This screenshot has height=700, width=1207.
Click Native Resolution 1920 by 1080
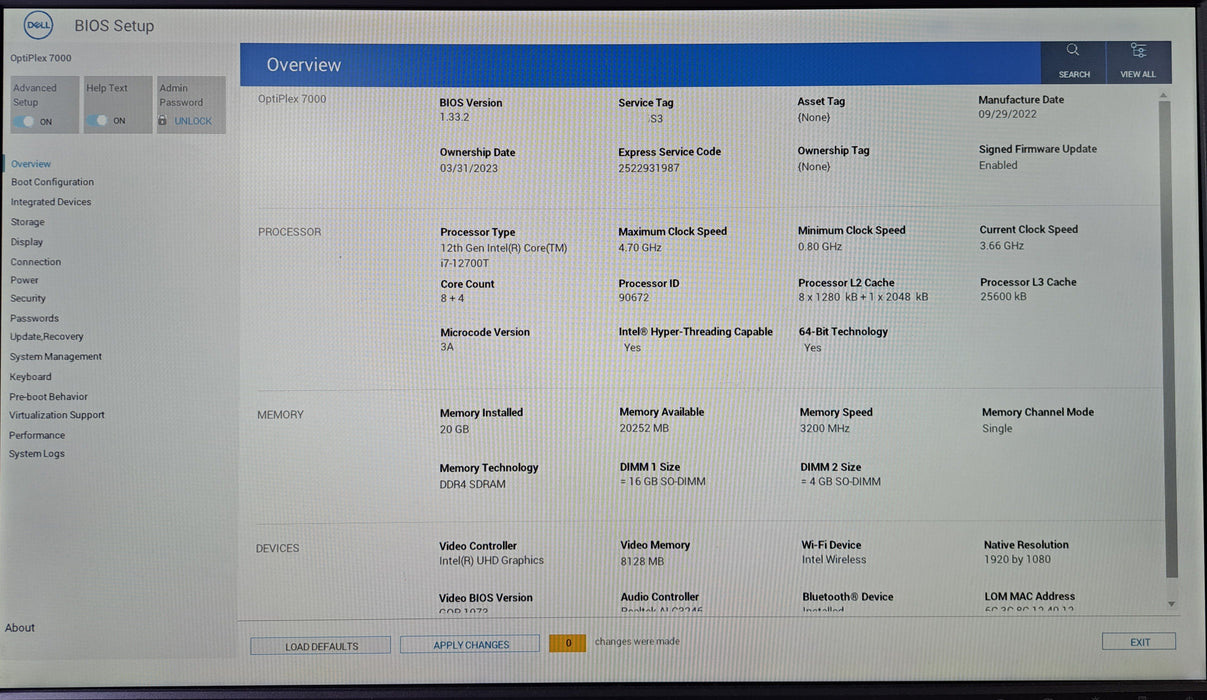1018,560
